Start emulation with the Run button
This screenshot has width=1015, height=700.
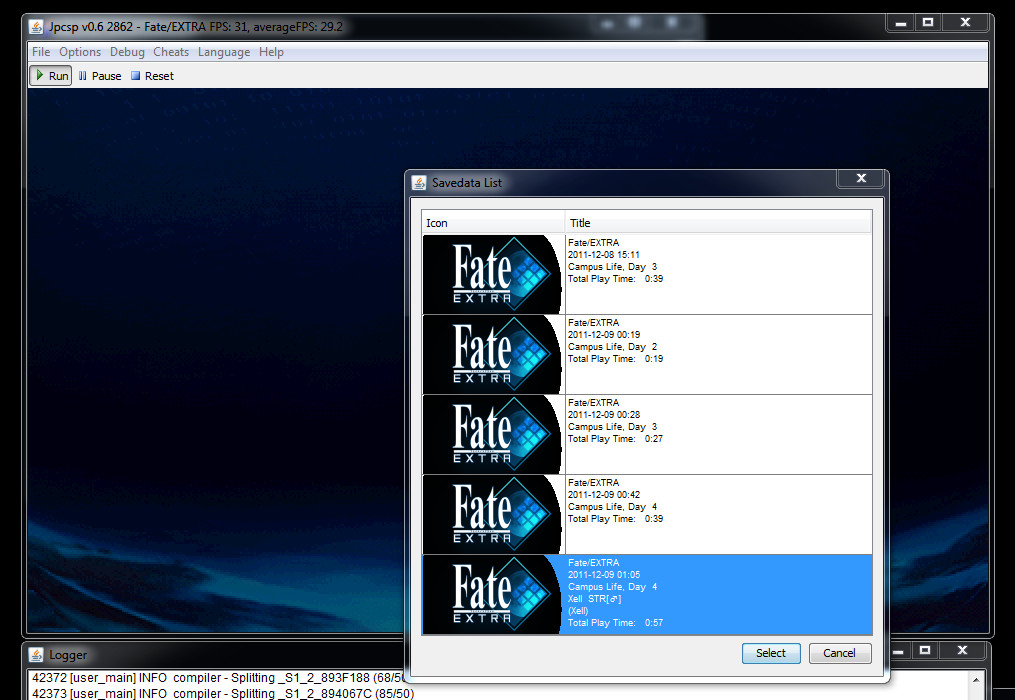tap(51, 76)
